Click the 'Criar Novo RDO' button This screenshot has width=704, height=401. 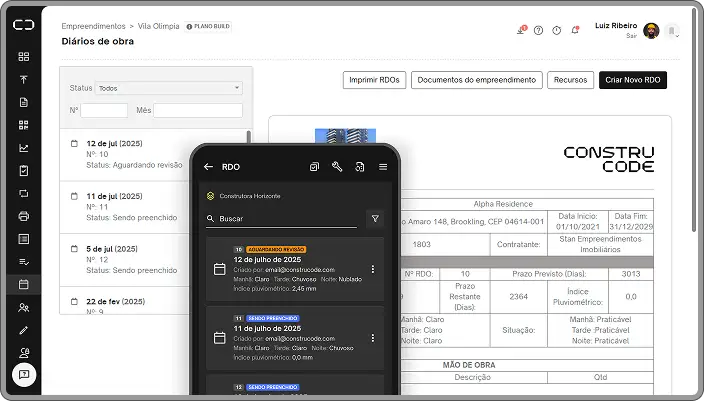coord(632,80)
